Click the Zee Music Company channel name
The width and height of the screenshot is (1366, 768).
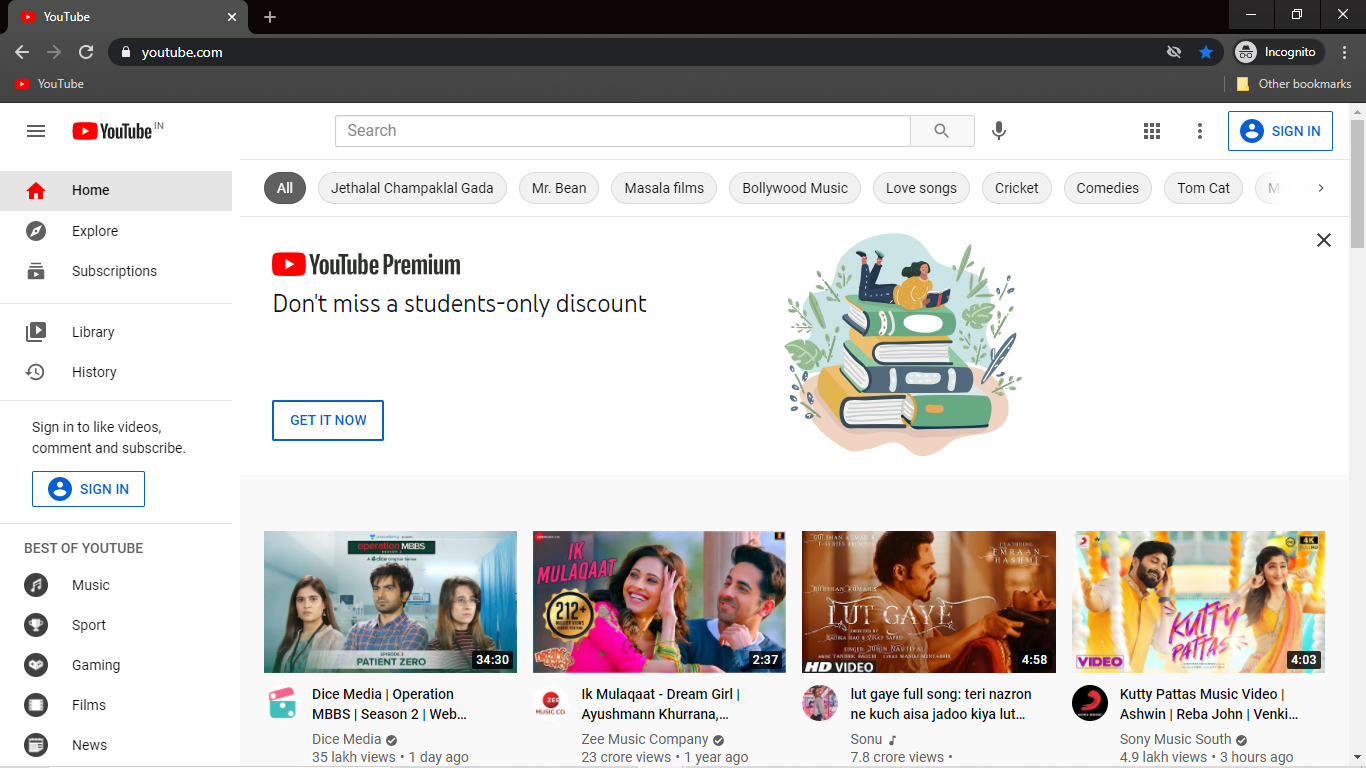click(x=645, y=739)
